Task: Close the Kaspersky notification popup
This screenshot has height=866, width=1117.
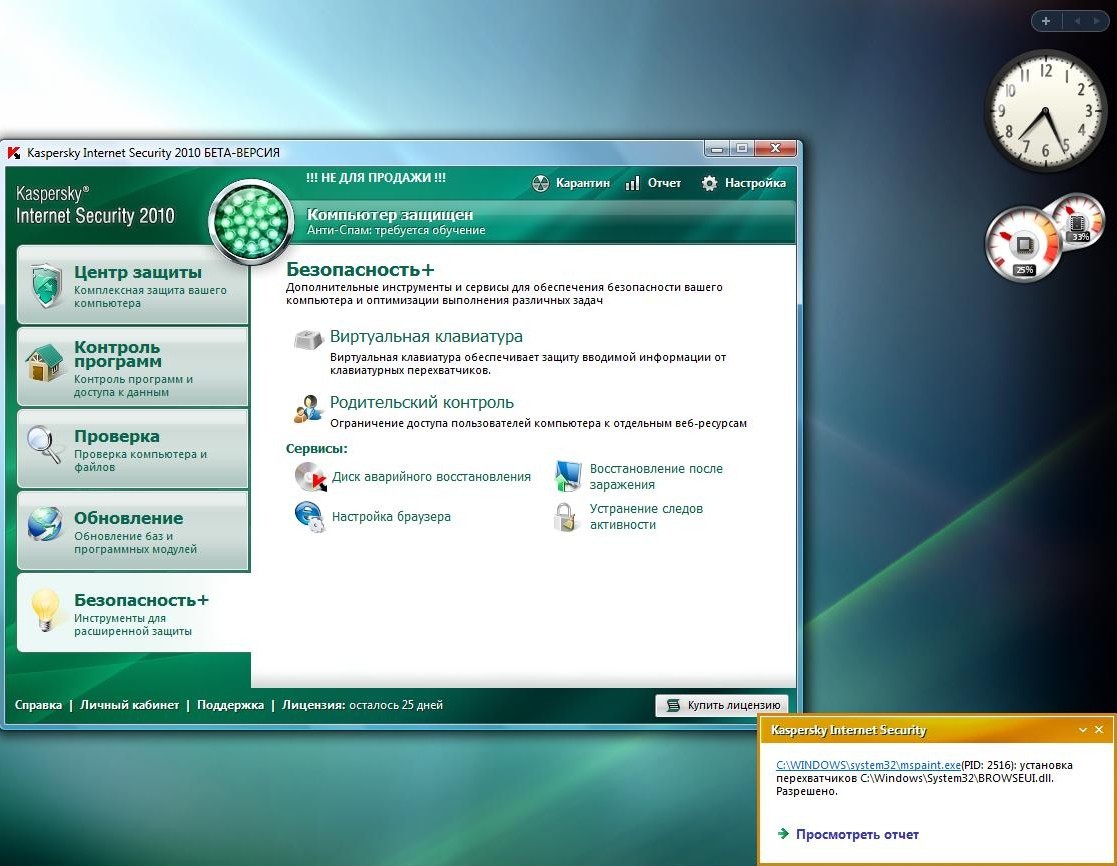Action: [1098, 730]
